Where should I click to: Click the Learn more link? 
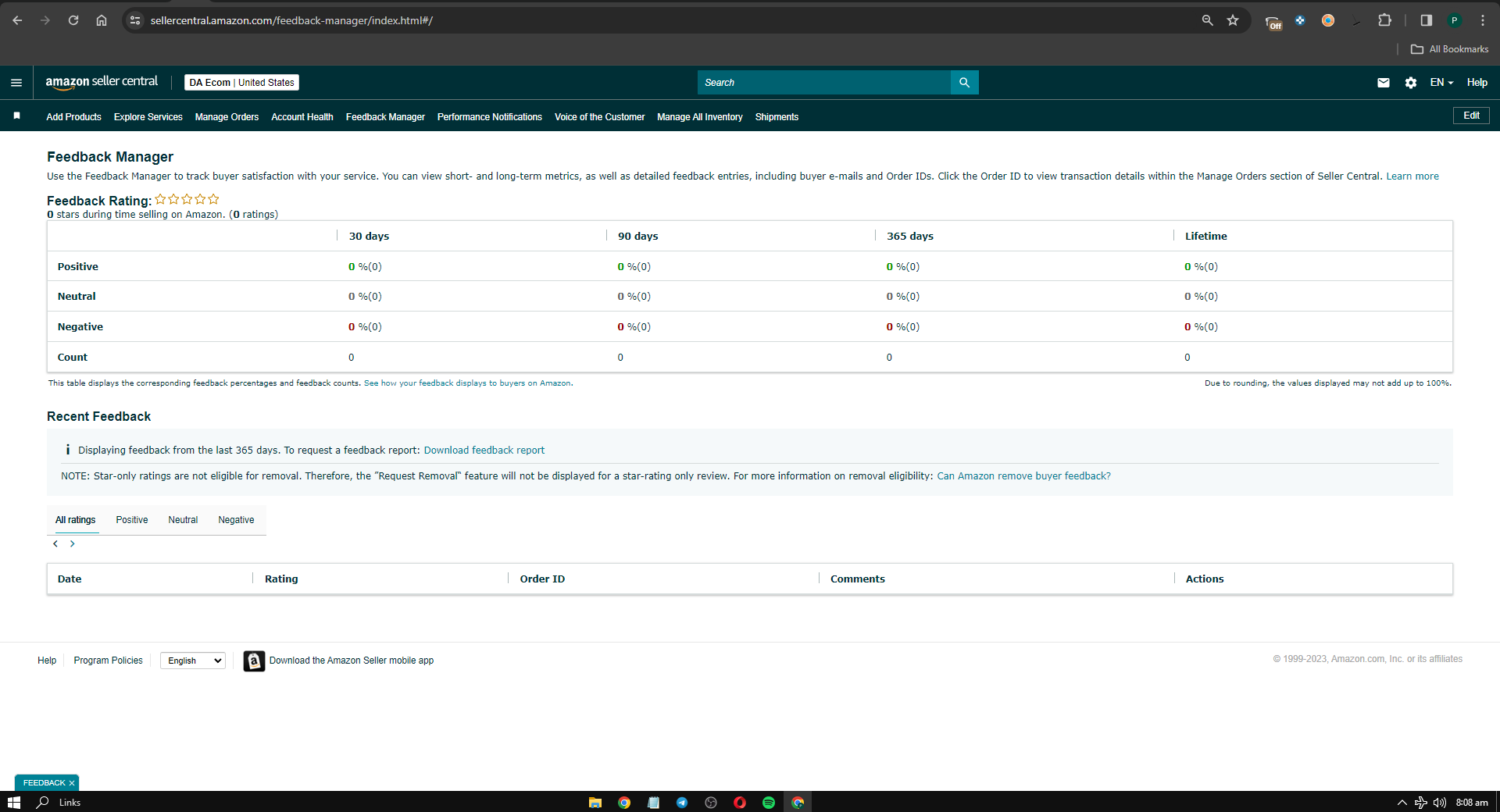coord(1412,176)
